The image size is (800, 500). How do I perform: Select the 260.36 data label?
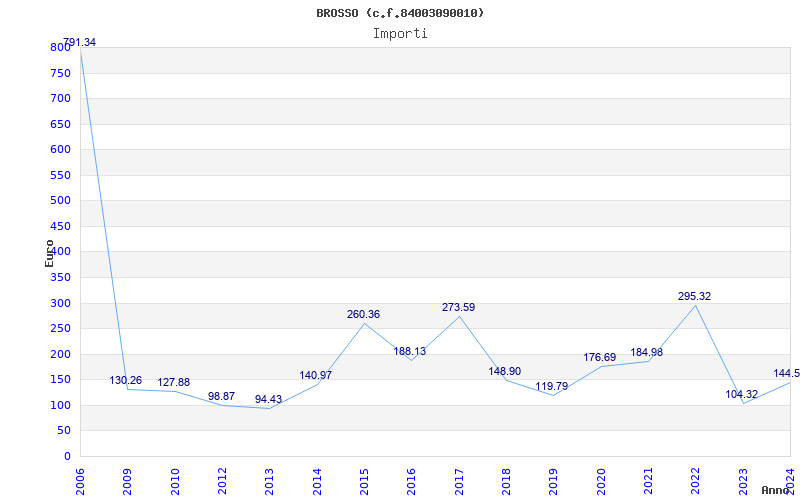point(363,314)
